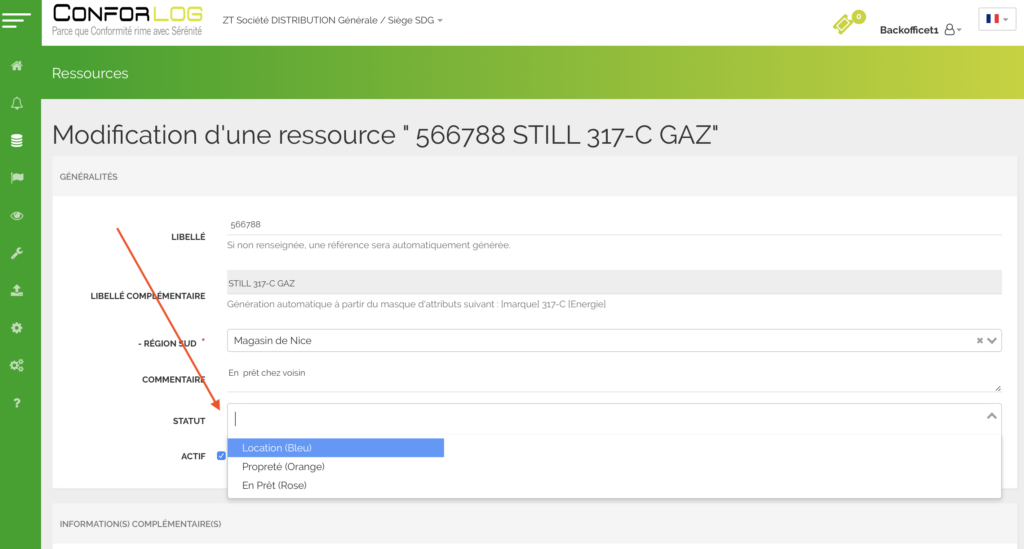
Task: Select "En Prêt (Rose)" status option
Action: coord(274,485)
